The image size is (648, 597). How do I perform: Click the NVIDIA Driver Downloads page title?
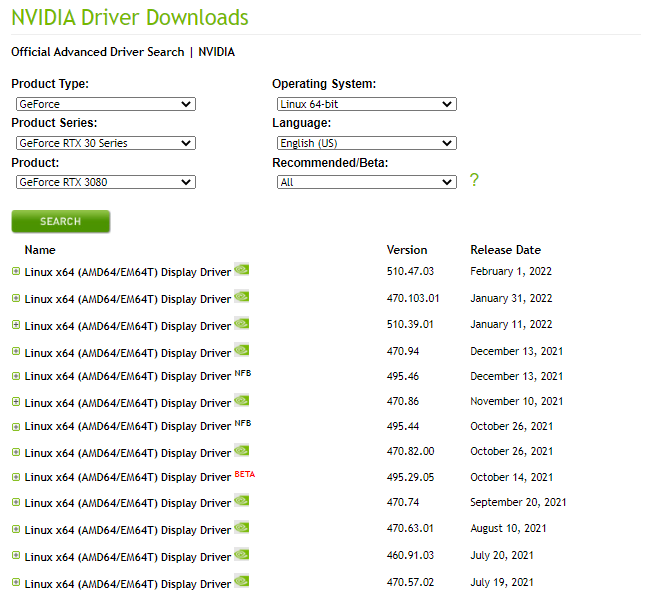click(130, 17)
